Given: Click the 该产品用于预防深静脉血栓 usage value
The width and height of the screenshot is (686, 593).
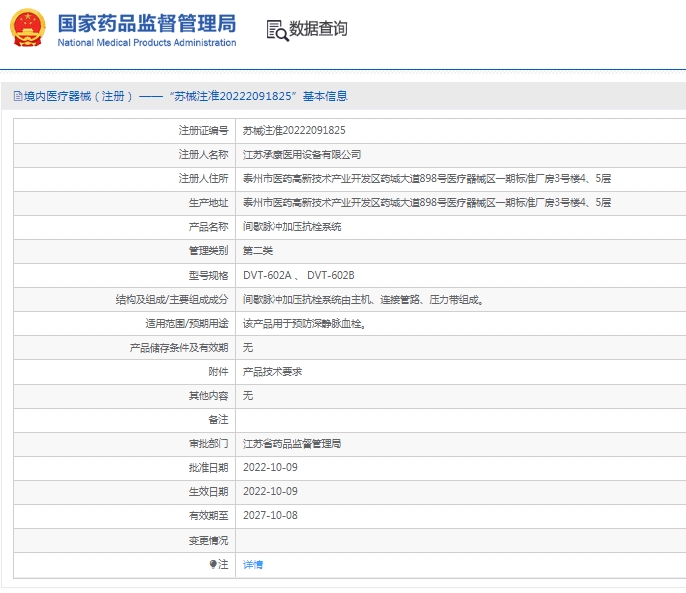Looking at the screenshot, I should [304, 324].
